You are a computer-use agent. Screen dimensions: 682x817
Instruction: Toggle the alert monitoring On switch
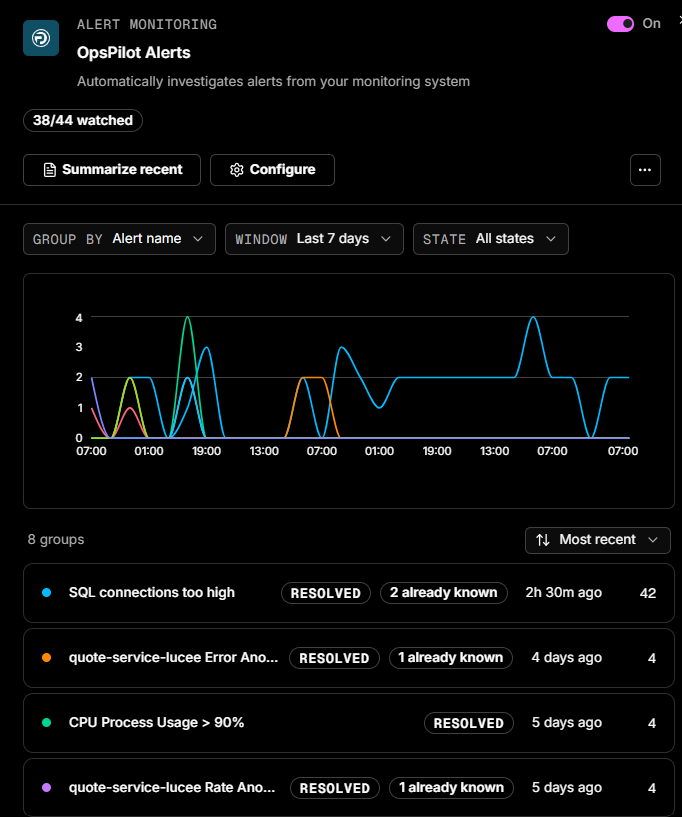620,24
